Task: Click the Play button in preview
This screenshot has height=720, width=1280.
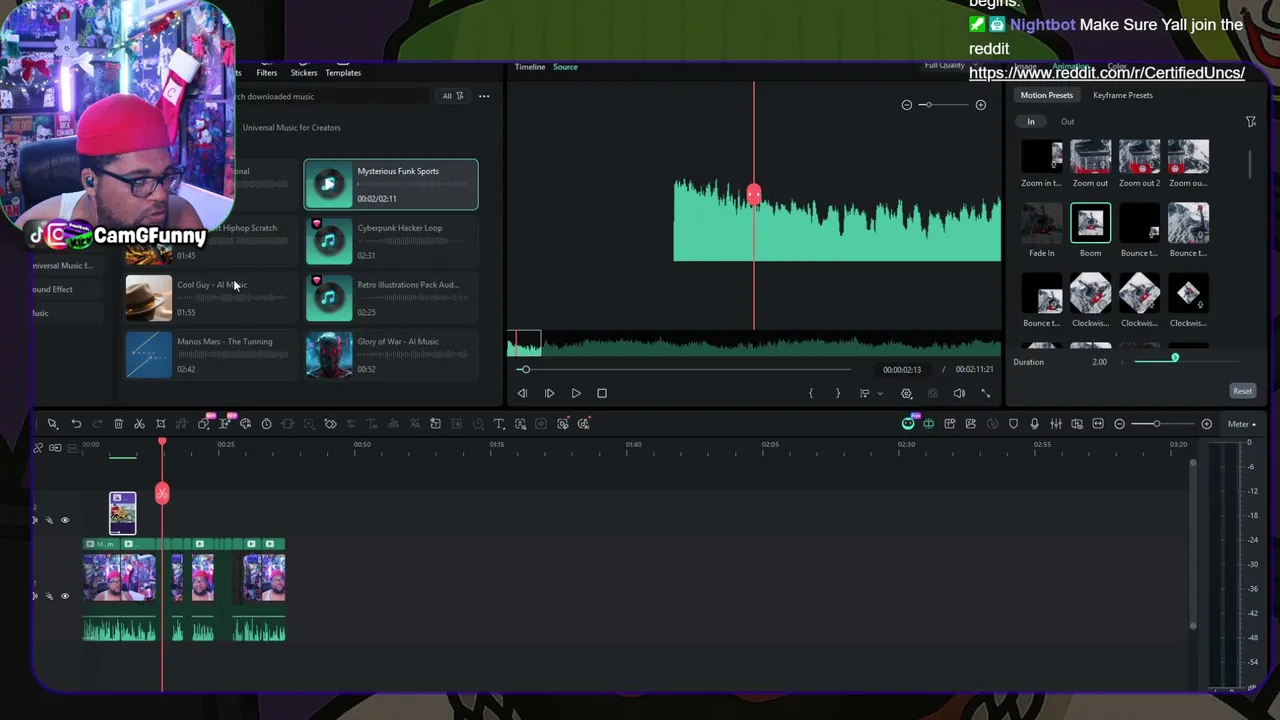Action: point(576,394)
